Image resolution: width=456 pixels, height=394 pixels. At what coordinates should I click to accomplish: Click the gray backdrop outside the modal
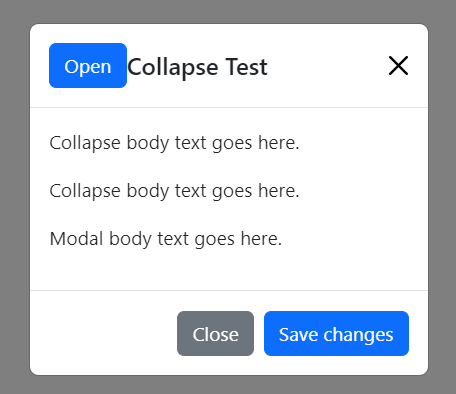[14, 200]
